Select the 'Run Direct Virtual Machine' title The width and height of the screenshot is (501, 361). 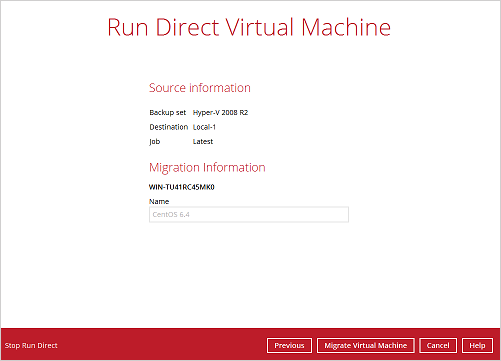(249, 27)
